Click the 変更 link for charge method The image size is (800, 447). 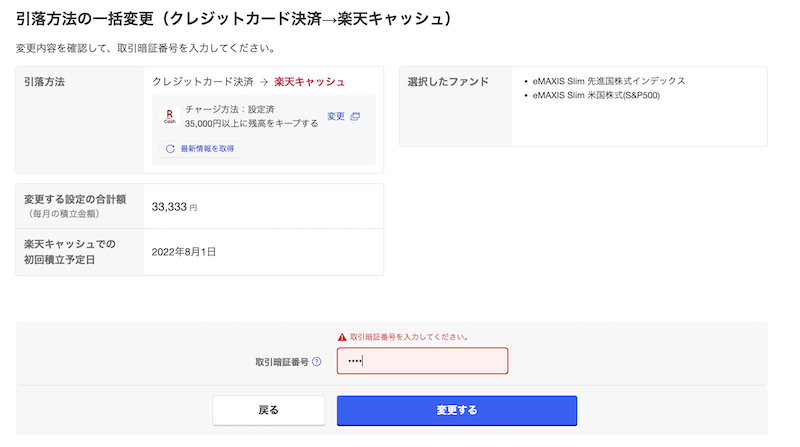pos(336,116)
